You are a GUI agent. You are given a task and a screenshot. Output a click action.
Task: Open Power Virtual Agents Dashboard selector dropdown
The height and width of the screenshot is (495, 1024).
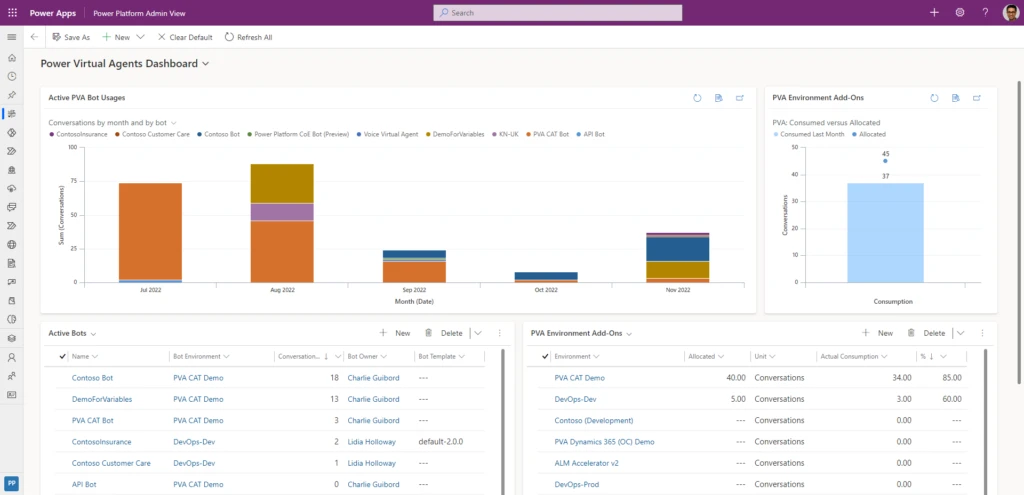pos(206,63)
